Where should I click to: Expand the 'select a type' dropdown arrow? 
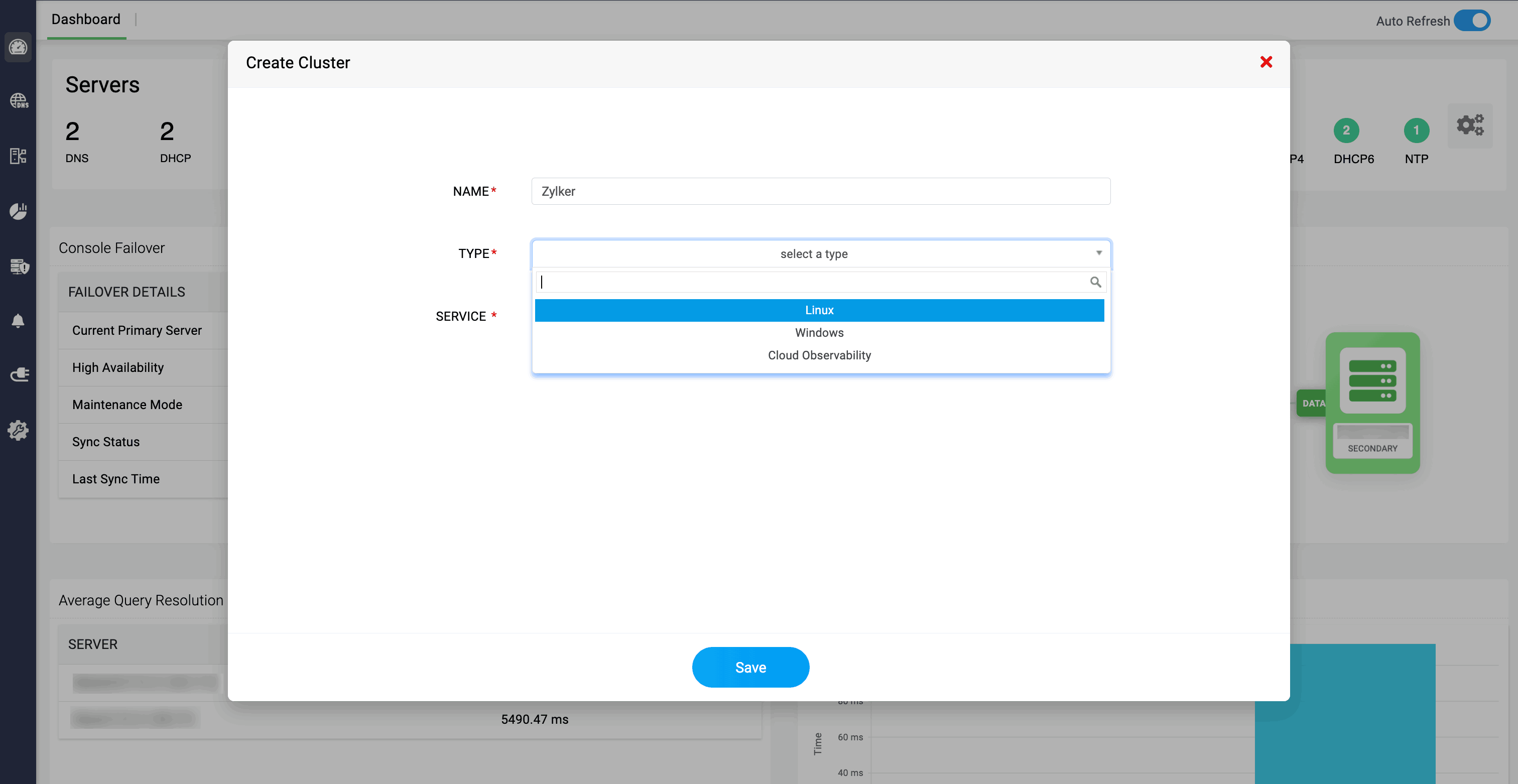pos(1098,253)
